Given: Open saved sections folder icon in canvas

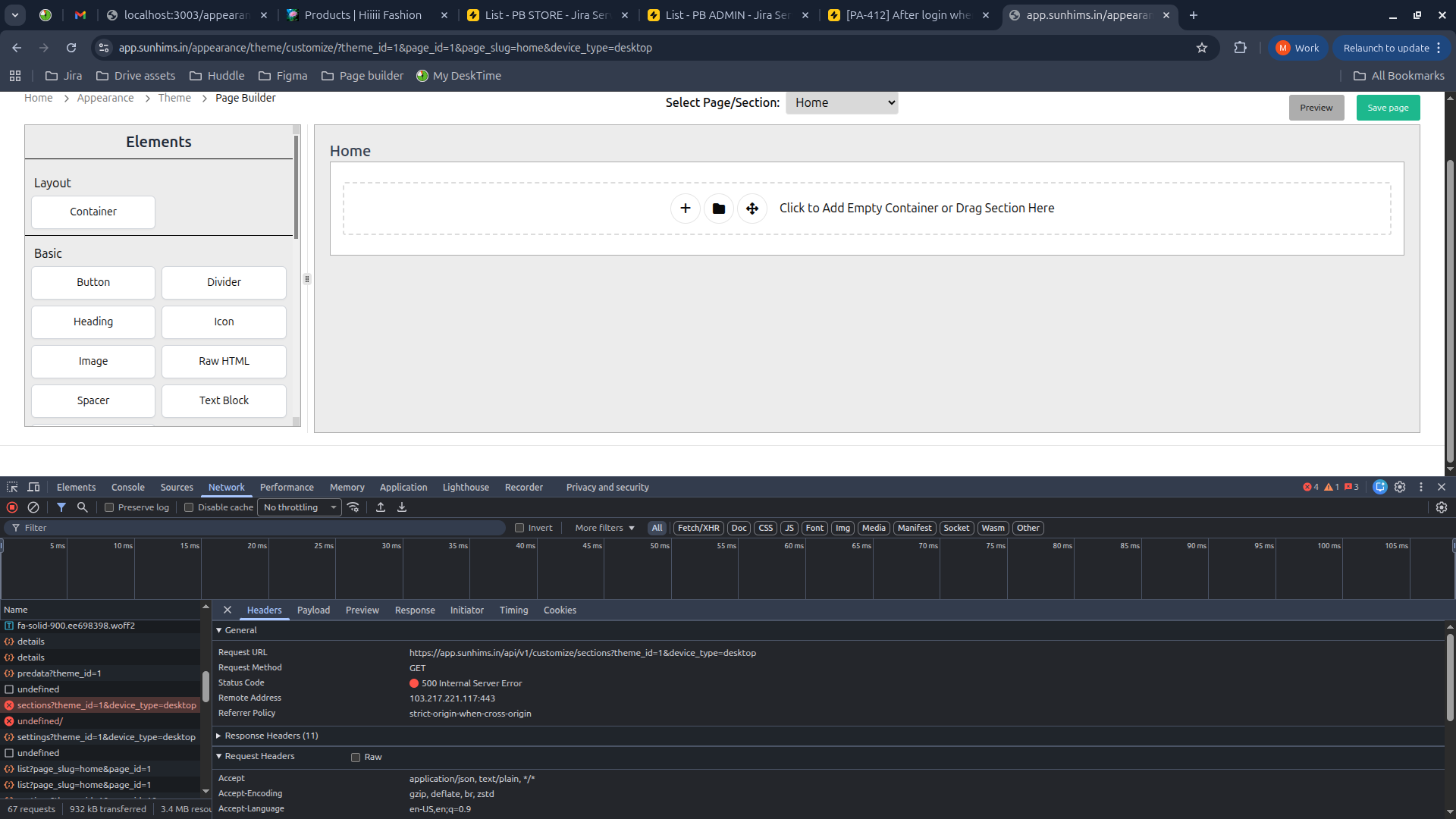Looking at the screenshot, I should [x=718, y=208].
